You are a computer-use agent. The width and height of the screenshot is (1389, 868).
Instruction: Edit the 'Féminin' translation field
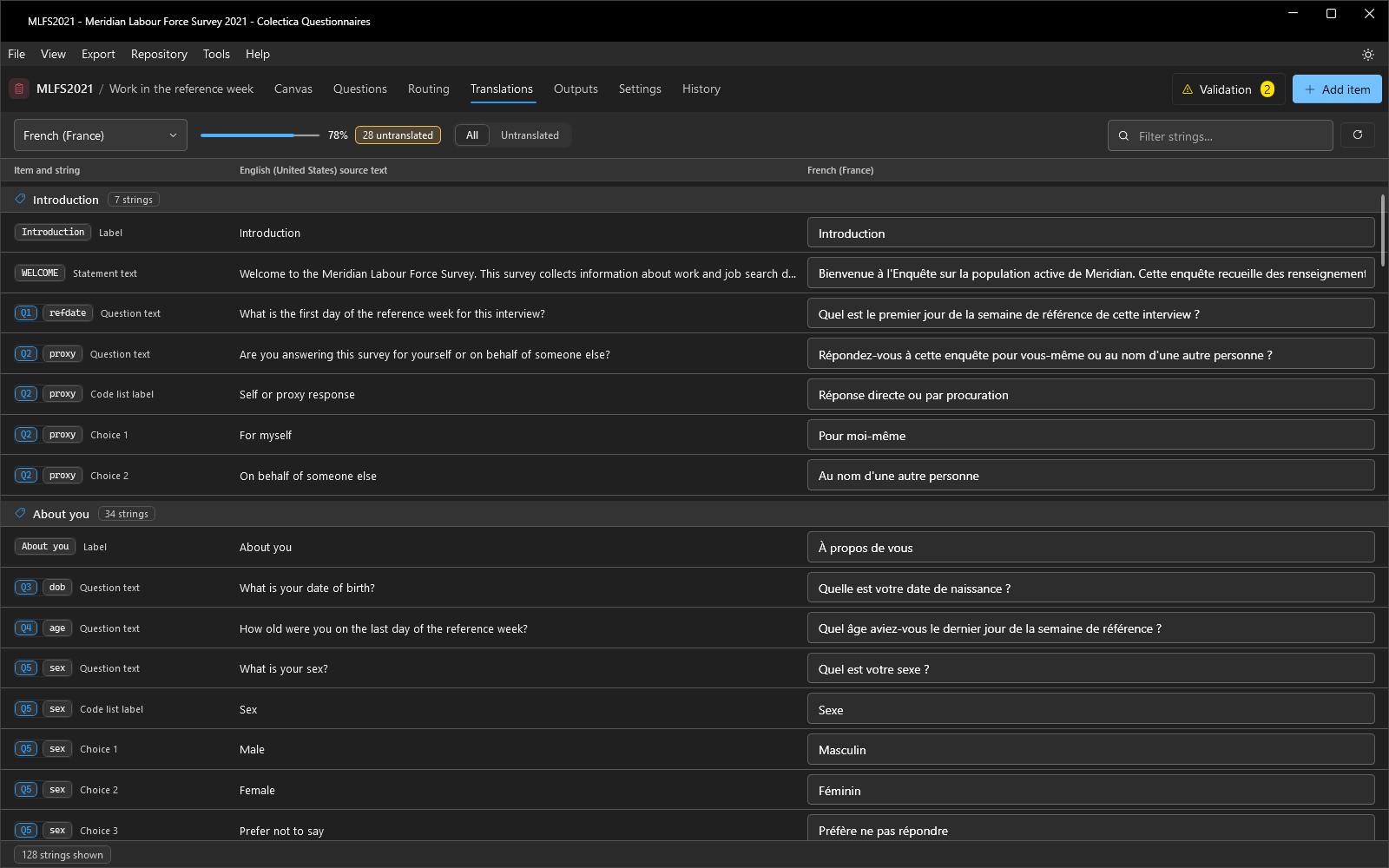(x=1091, y=790)
